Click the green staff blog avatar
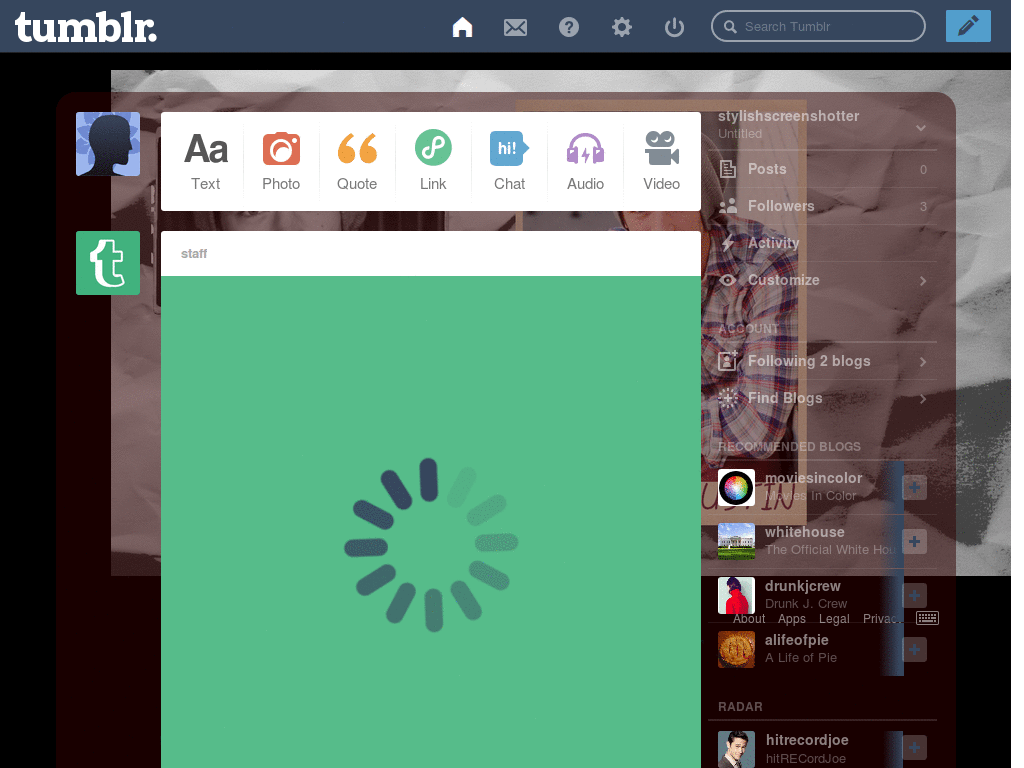Image resolution: width=1024 pixels, height=768 pixels. (x=108, y=263)
